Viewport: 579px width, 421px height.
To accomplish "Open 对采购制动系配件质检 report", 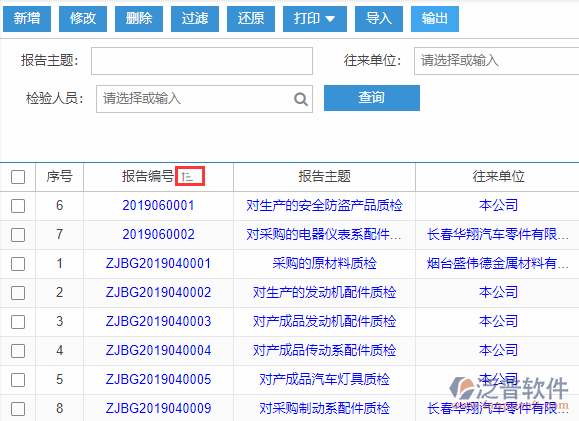I will point(325,408).
